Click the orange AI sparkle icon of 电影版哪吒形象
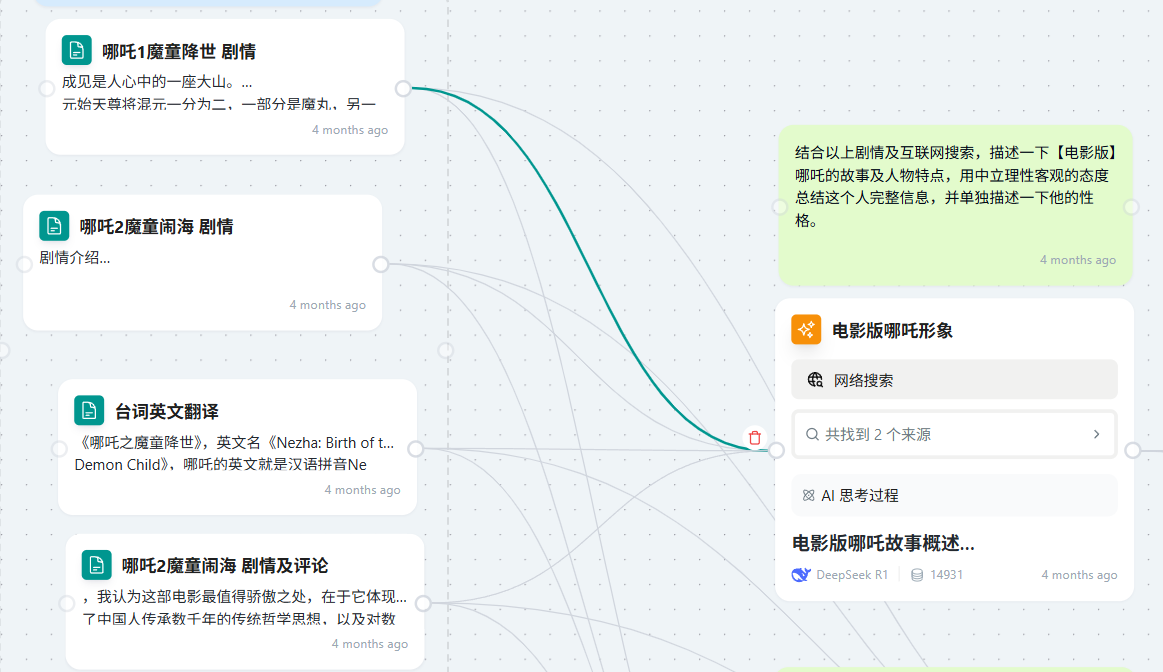1163x672 pixels. [806, 329]
